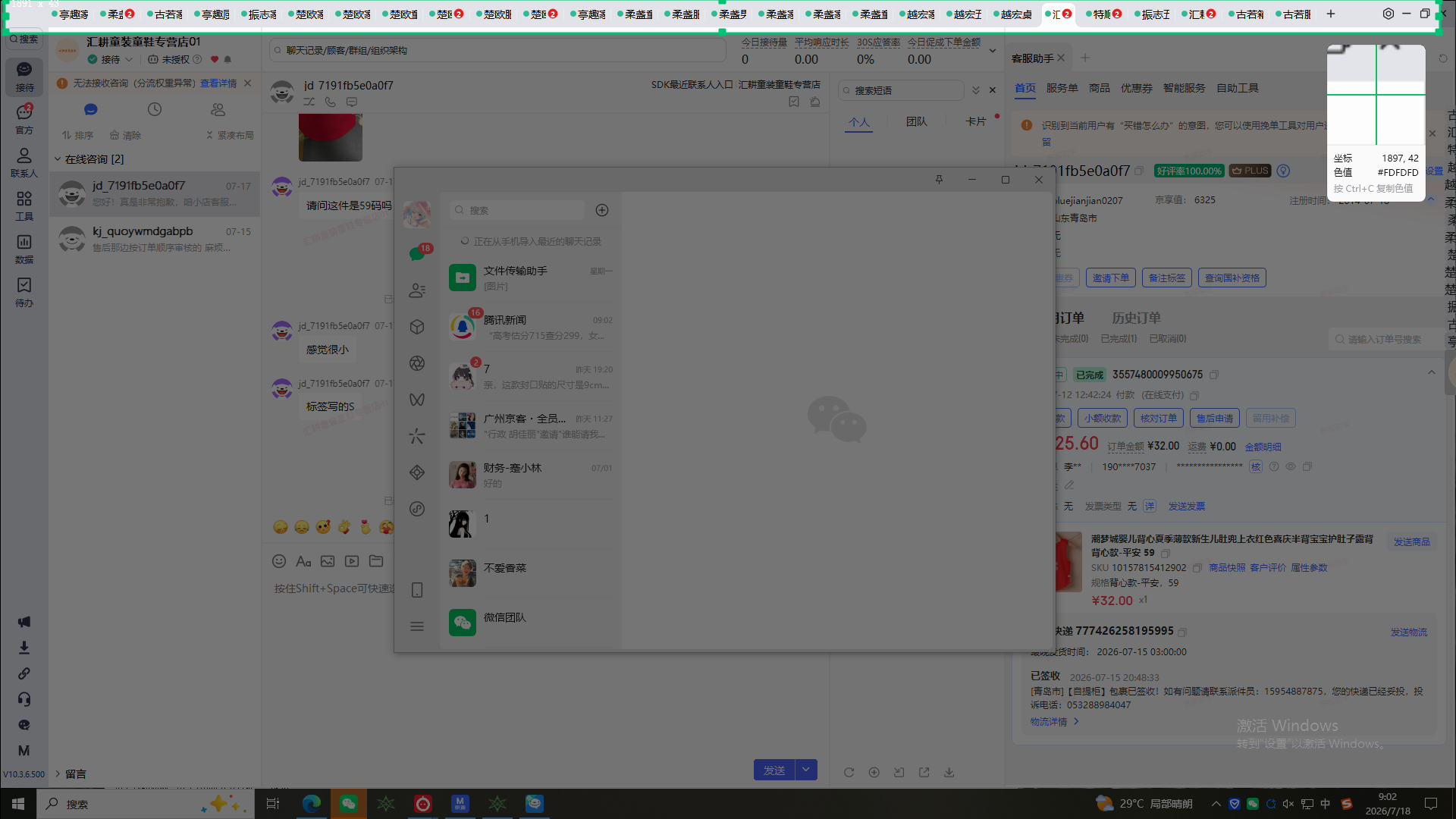1456x819 pixels.
Task: Switch to the 团队 phrases tab
Action: click(916, 121)
